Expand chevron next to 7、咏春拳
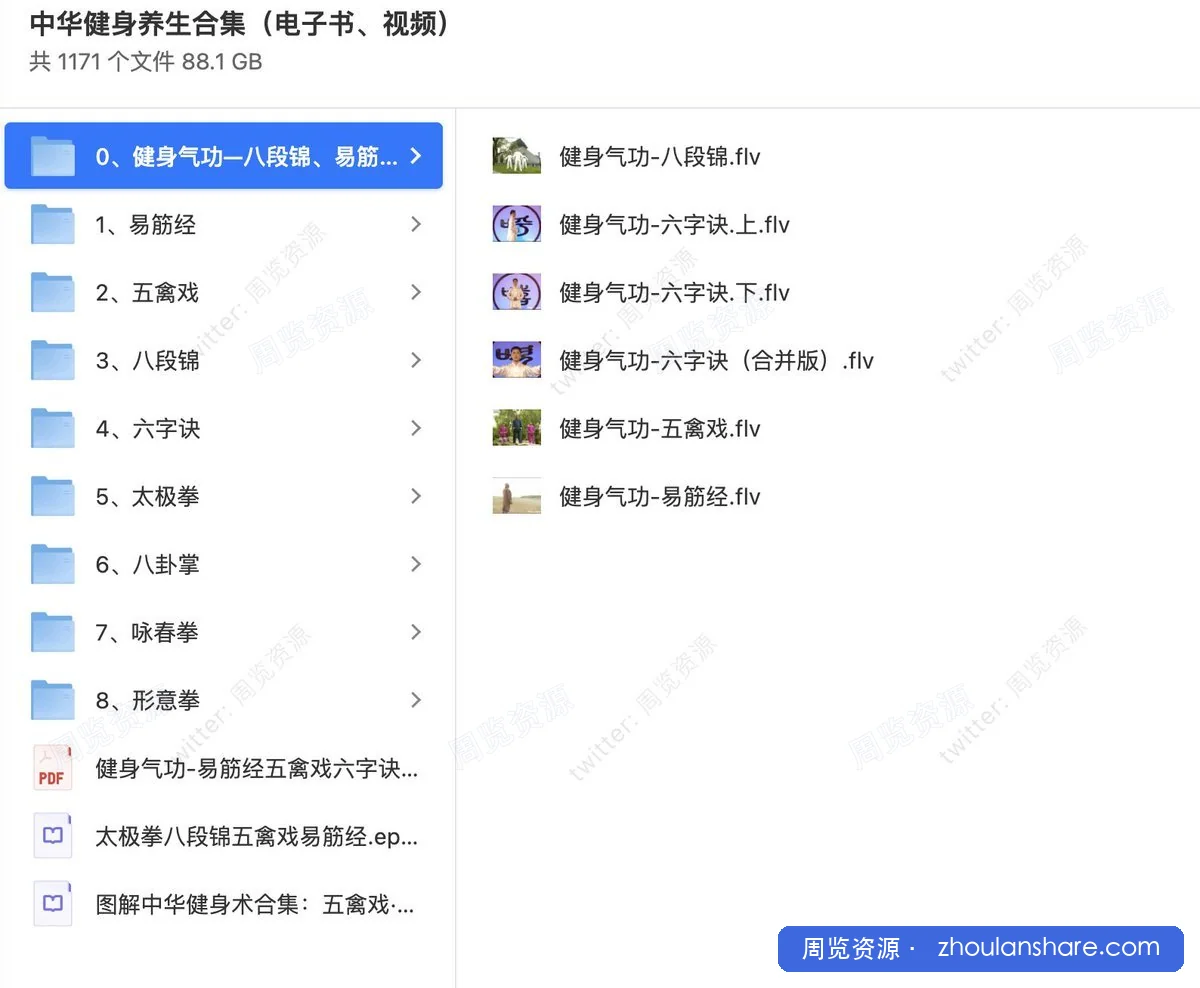The height and width of the screenshot is (988, 1200). [416, 633]
